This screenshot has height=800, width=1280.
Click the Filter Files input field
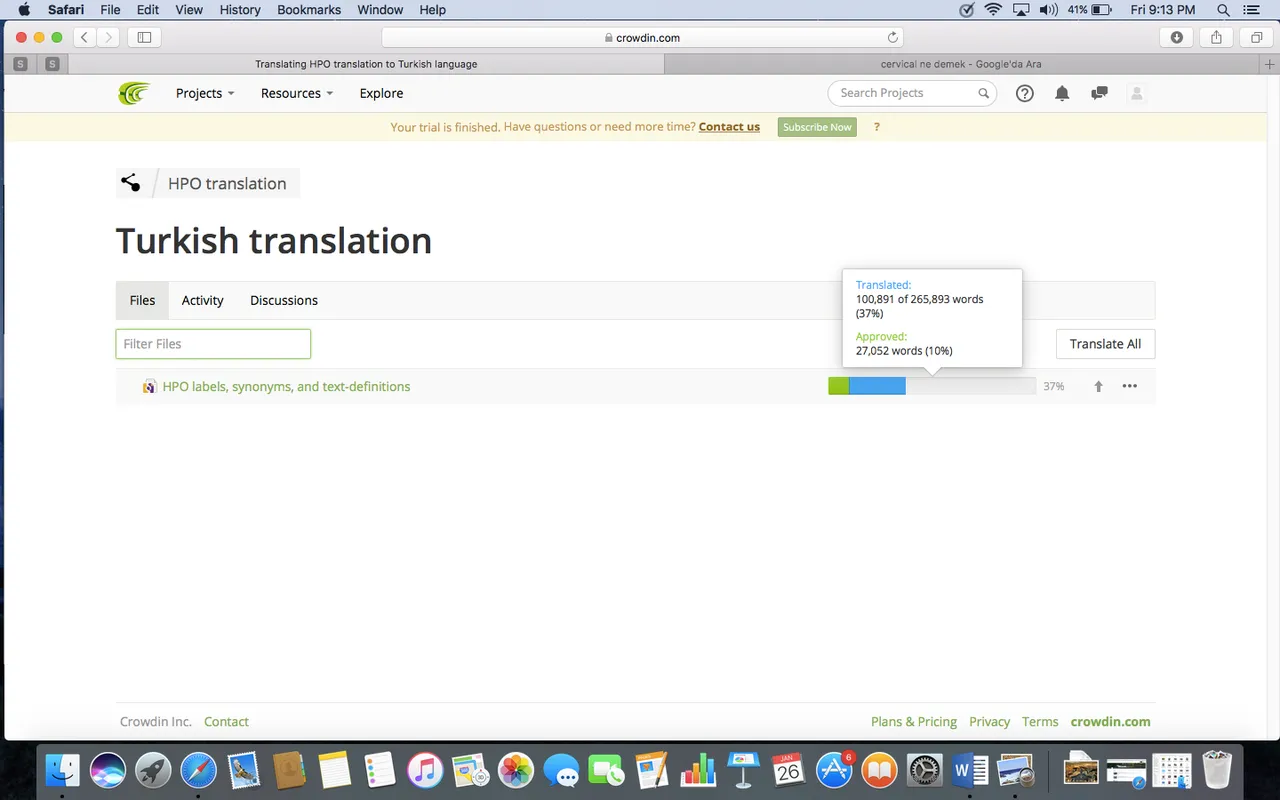click(213, 344)
